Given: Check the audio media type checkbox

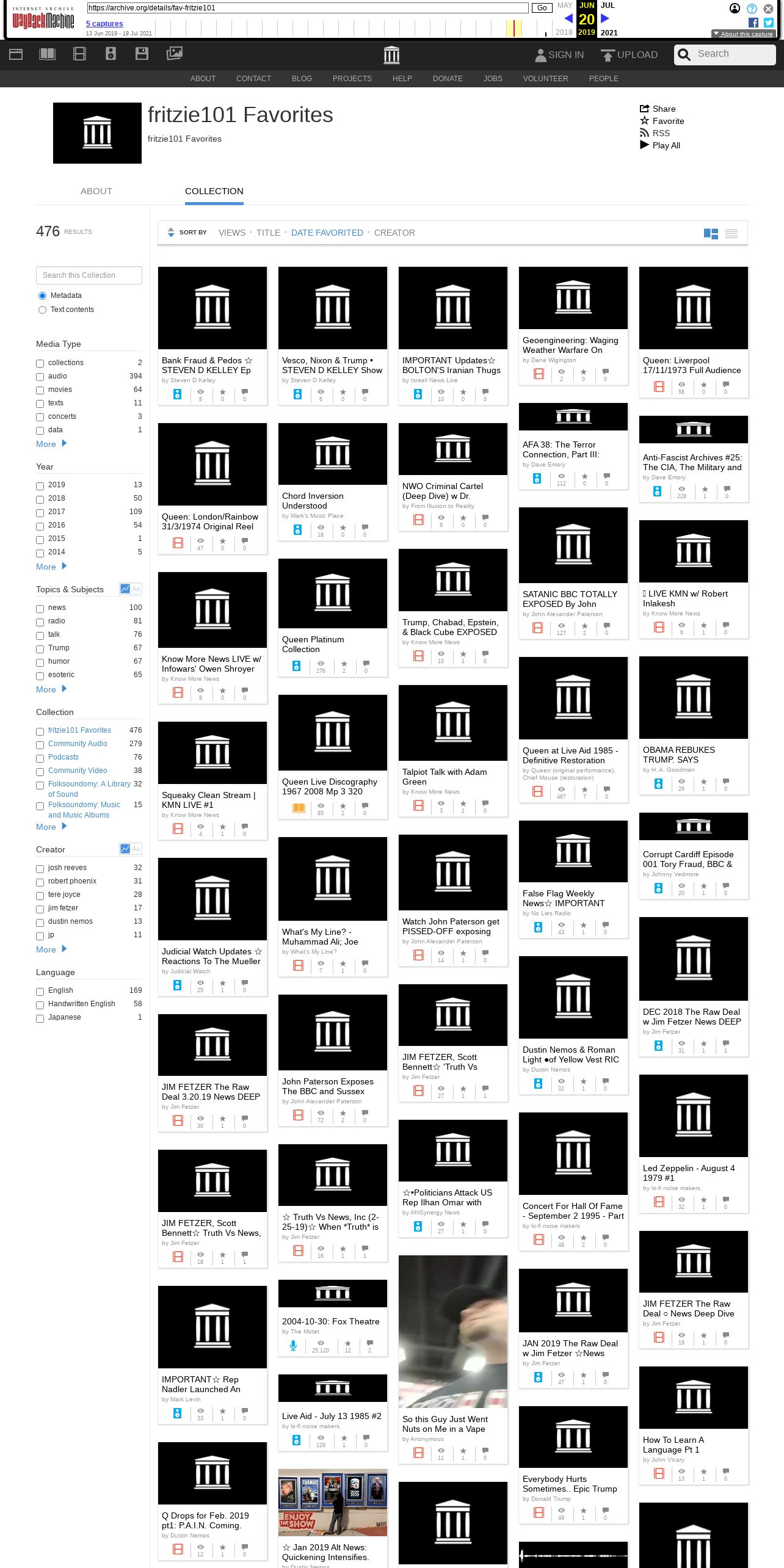Looking at the screenshot, I should click(40, 377).
